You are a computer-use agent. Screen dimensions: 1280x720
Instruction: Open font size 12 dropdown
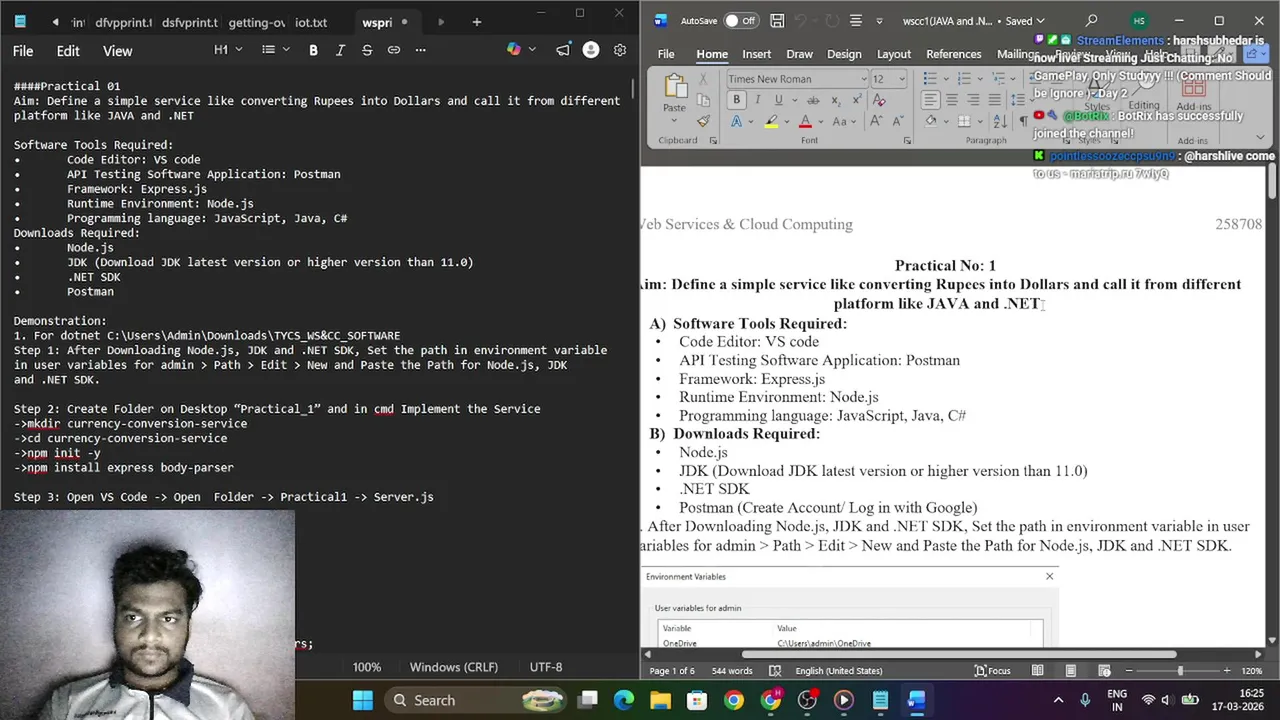(901, 79)
